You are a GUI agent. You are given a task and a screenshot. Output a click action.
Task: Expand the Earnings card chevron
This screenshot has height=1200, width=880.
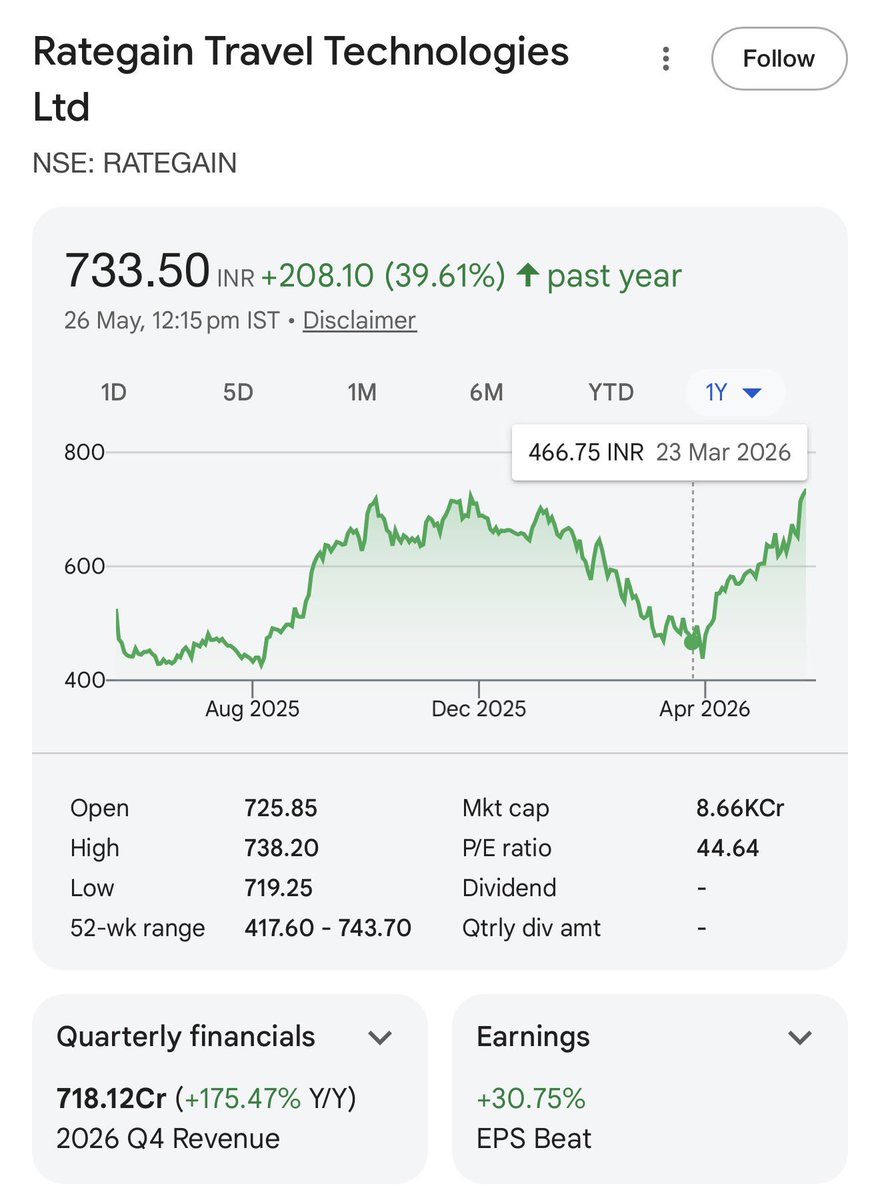(x=800, y=1037)
